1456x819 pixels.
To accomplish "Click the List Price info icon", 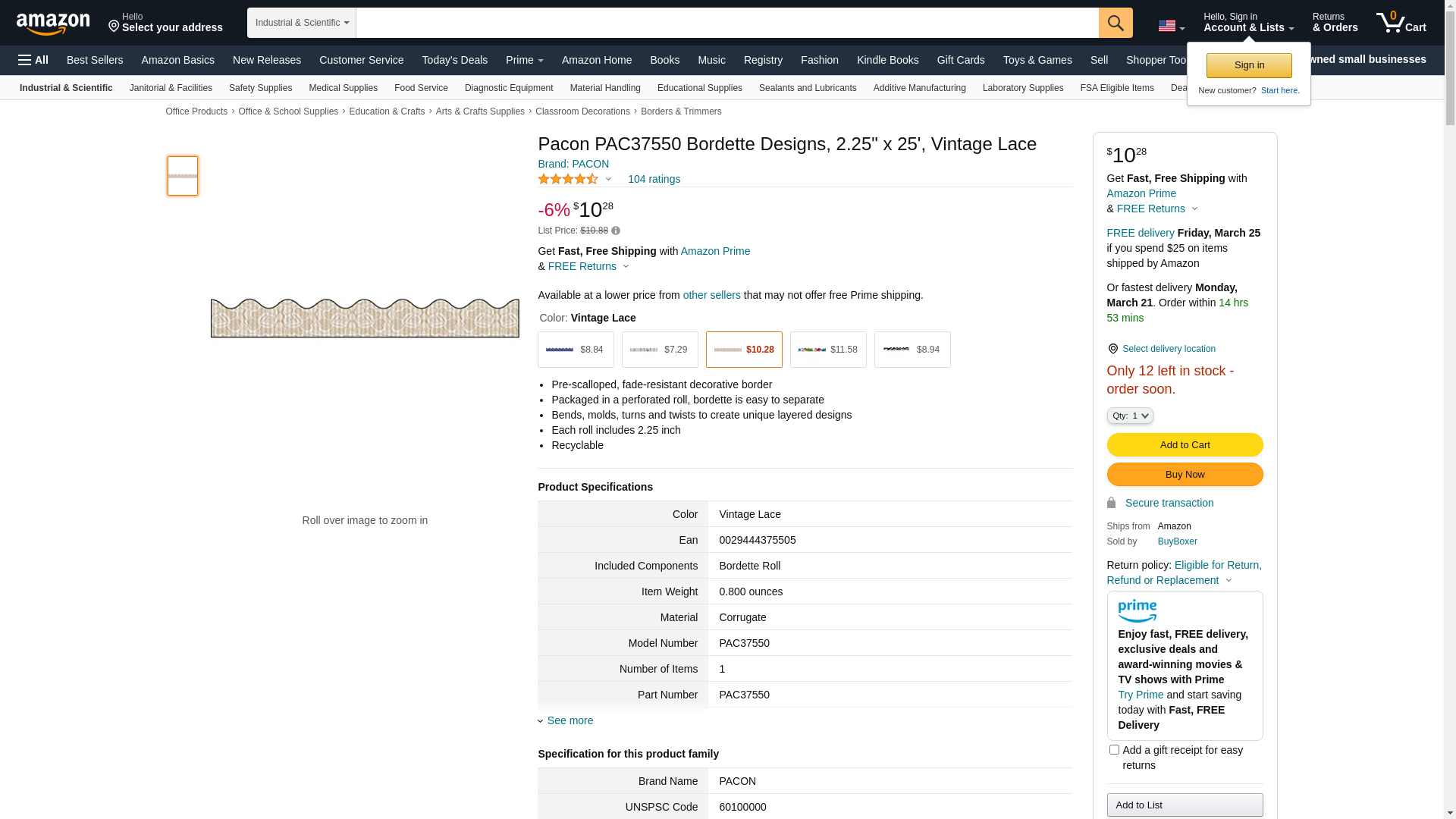I will coord(616,231).
